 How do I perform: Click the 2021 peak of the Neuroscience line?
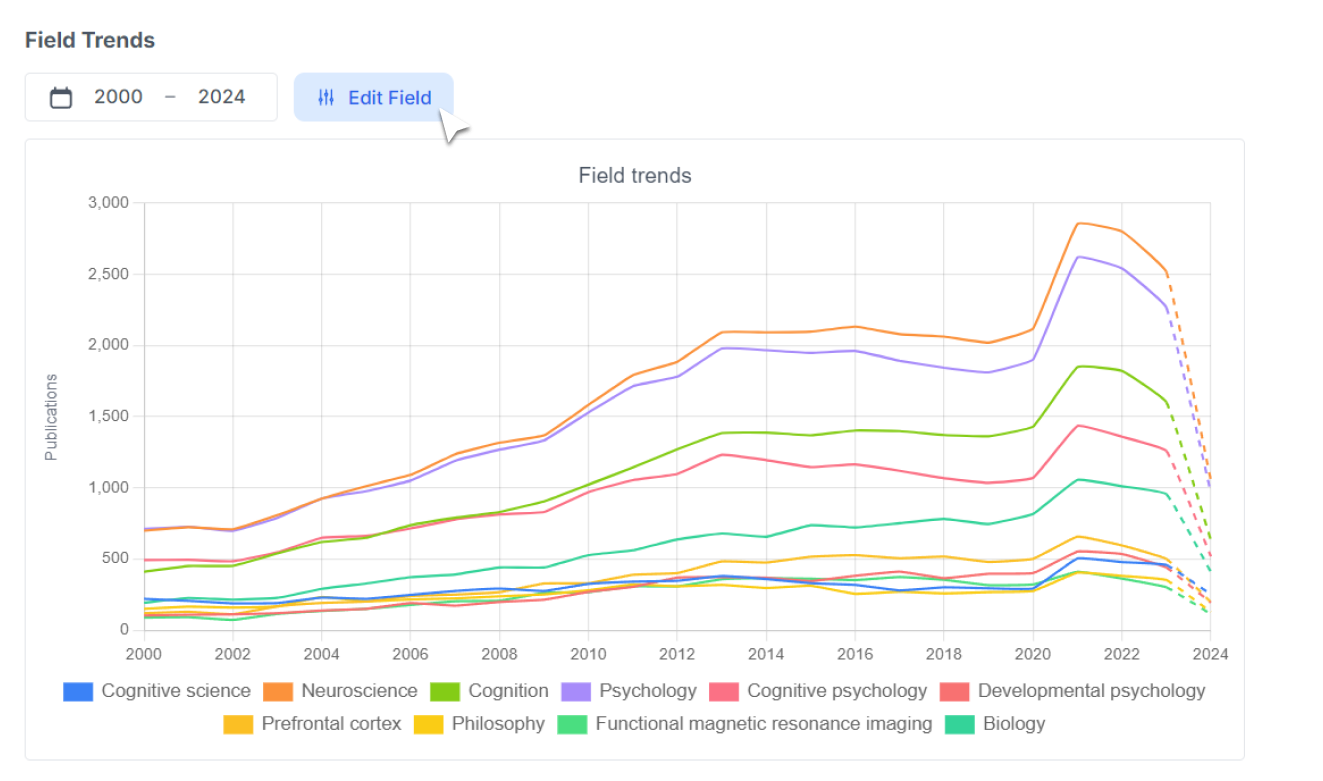1078,224
